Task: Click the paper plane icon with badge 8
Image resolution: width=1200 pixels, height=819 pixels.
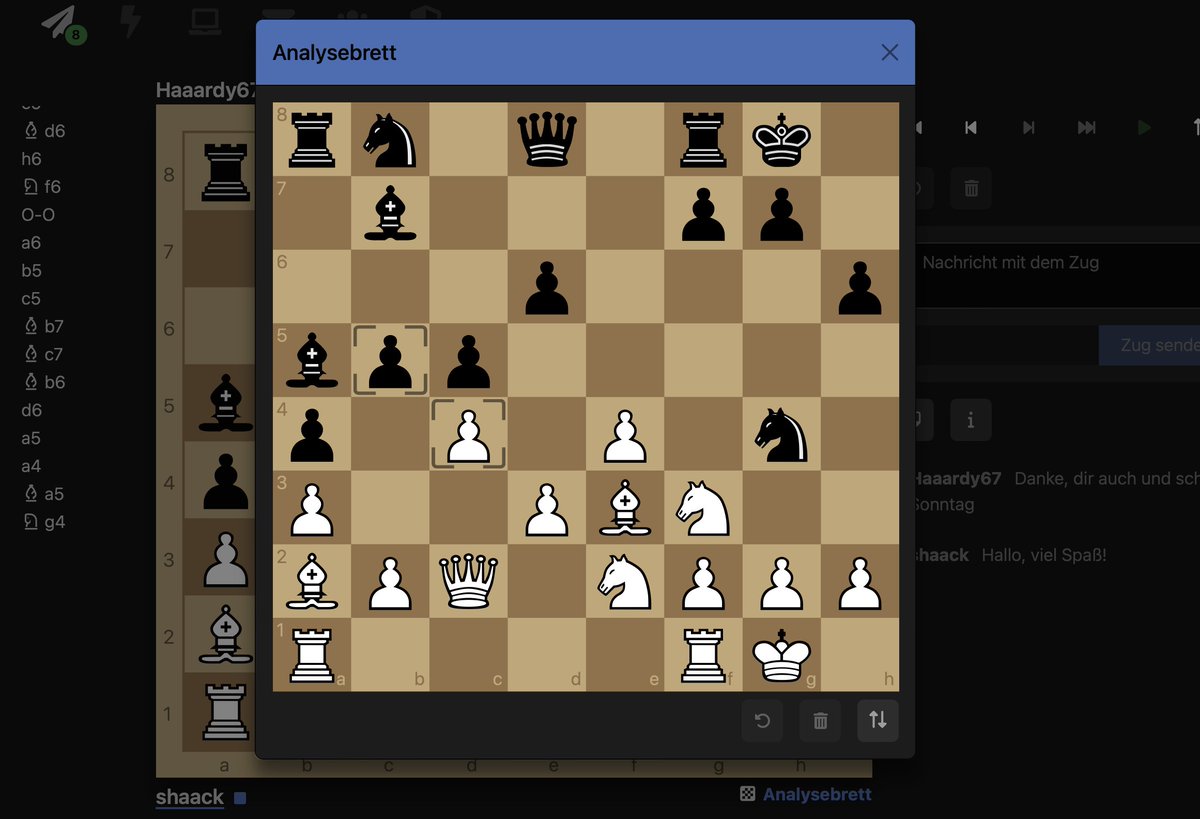Action: click(58, 23)
